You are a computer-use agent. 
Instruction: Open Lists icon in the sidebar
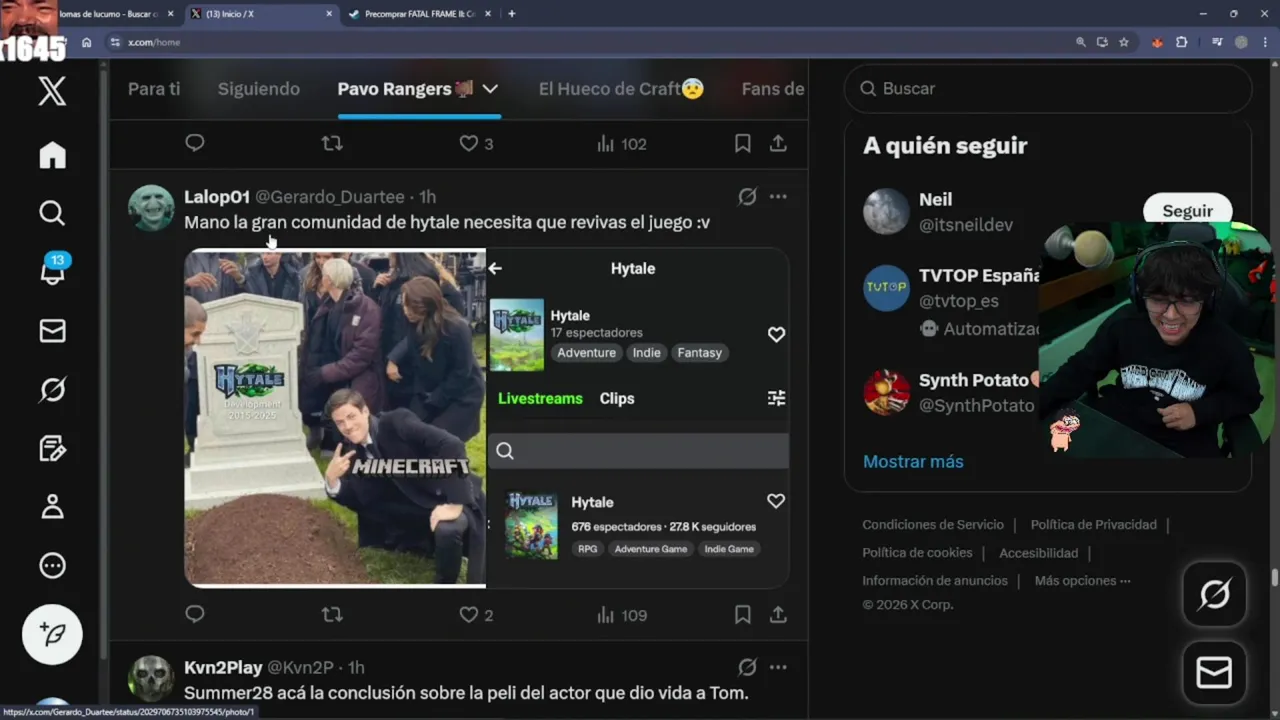(52, 448)
